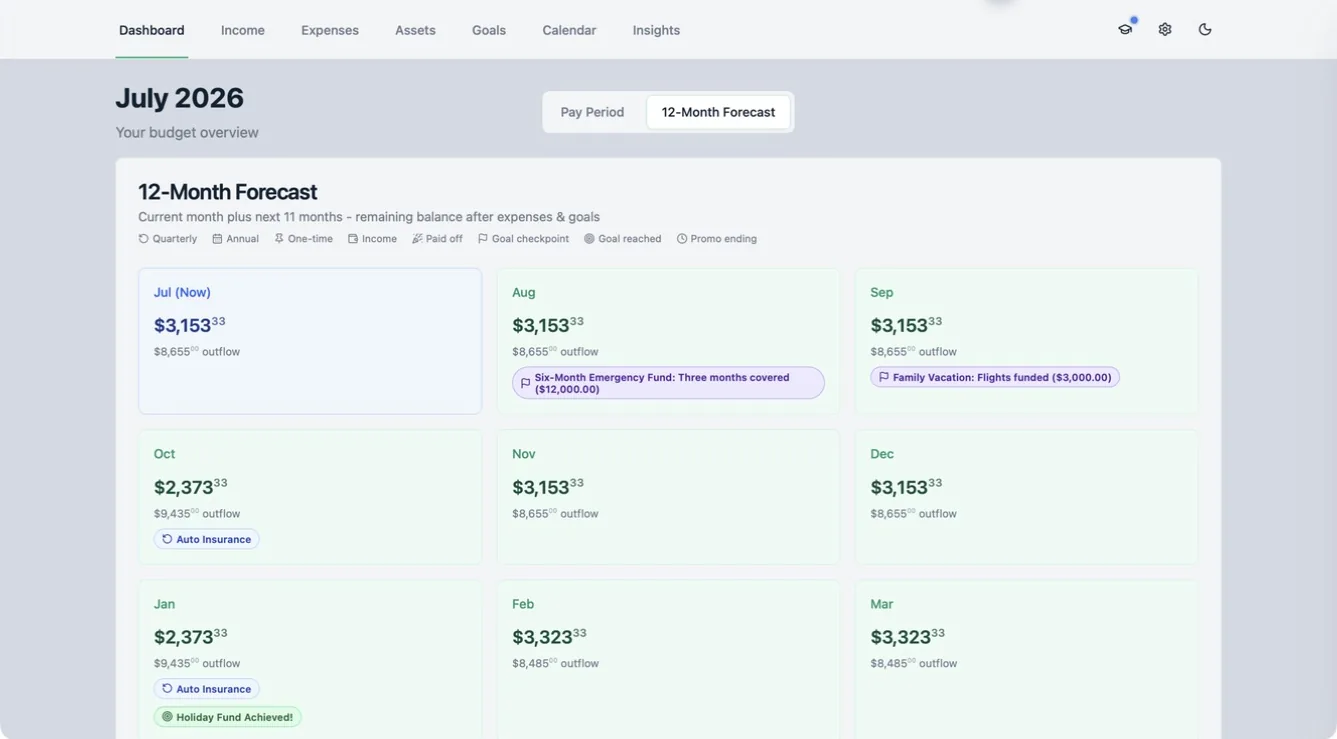Open the Six-Month Emergency Fund checkpoint badge
This screenshot has width=1337, height=739.
(668, 383)
